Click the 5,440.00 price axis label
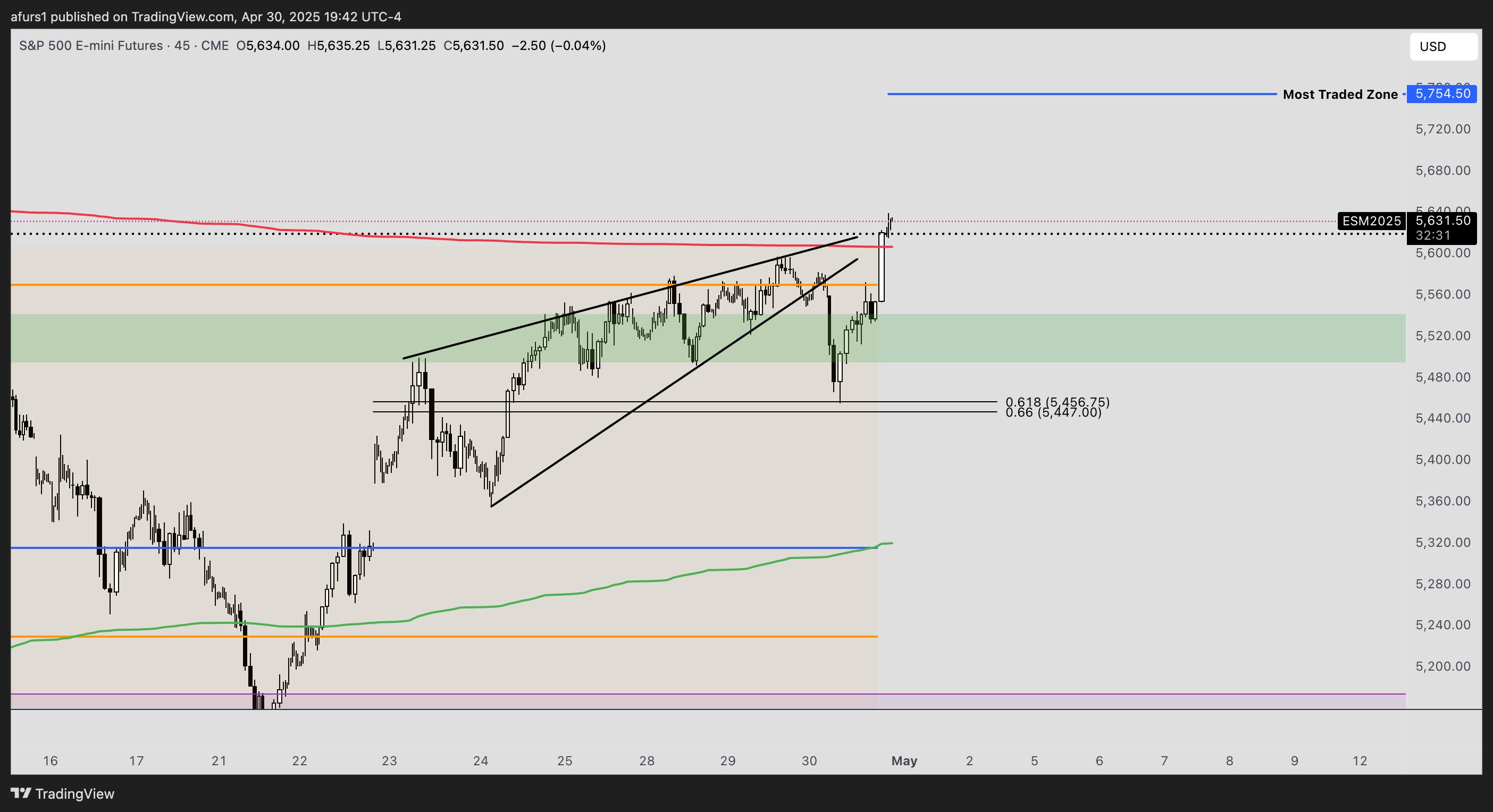The image size is (1493, 812). click(1442, 418)
